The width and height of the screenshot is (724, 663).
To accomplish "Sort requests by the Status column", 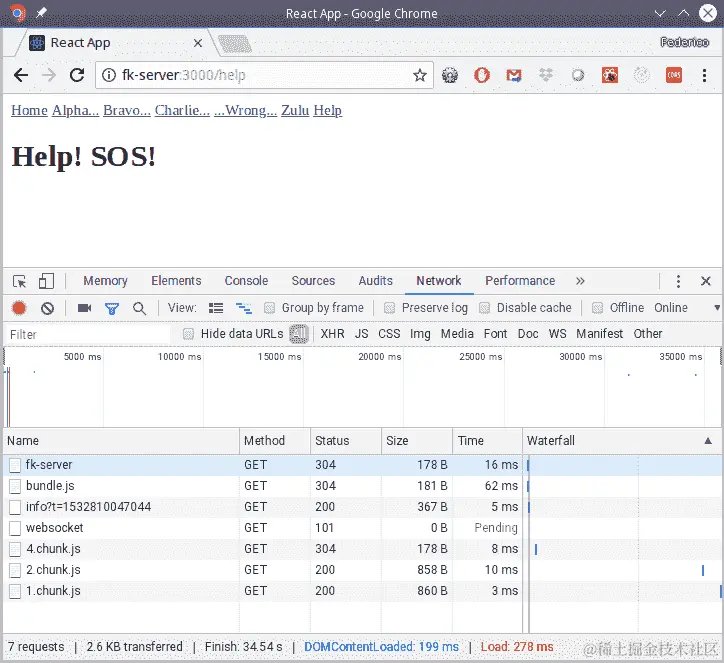I will (346, 441).
